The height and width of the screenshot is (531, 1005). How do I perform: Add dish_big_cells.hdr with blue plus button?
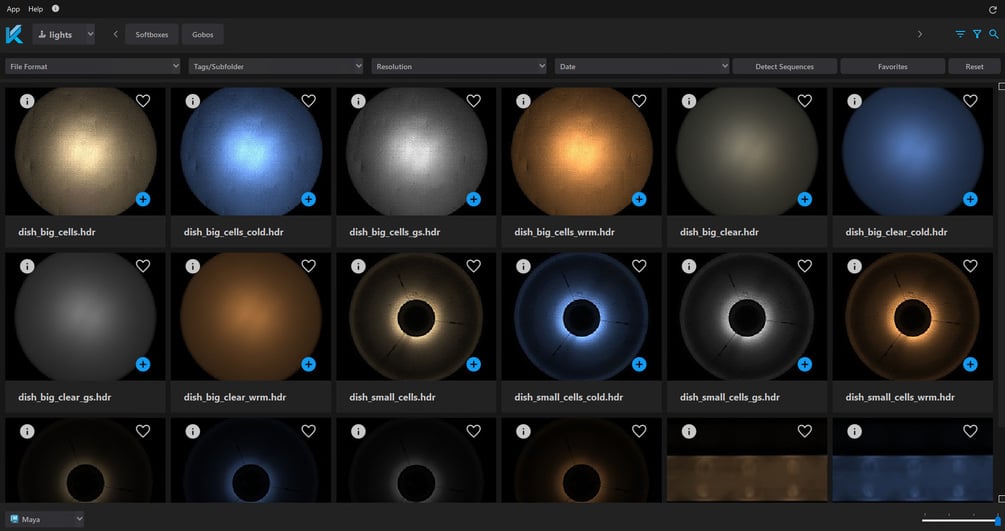click(x=143, y=199)
